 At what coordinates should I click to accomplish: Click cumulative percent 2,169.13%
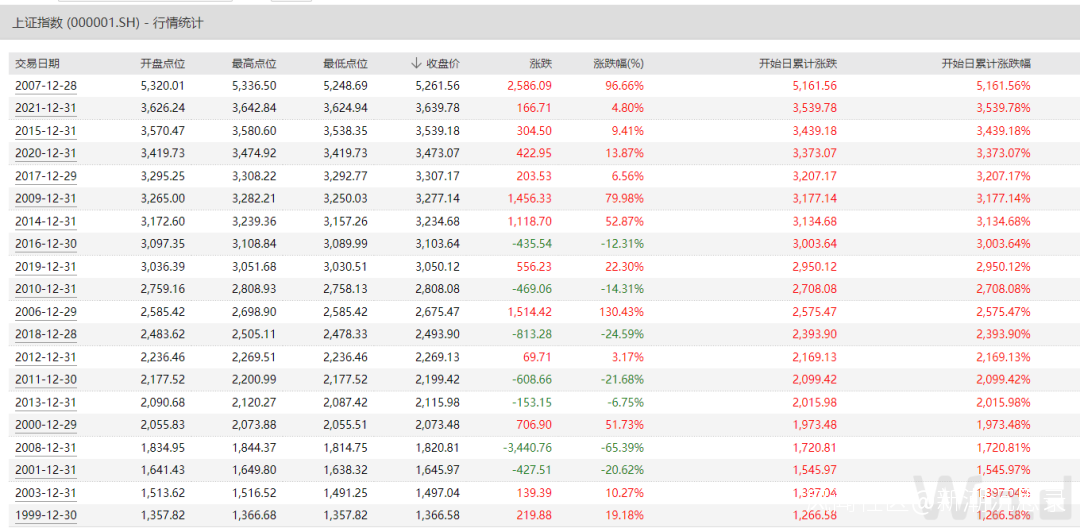[x=1004, y=357]
